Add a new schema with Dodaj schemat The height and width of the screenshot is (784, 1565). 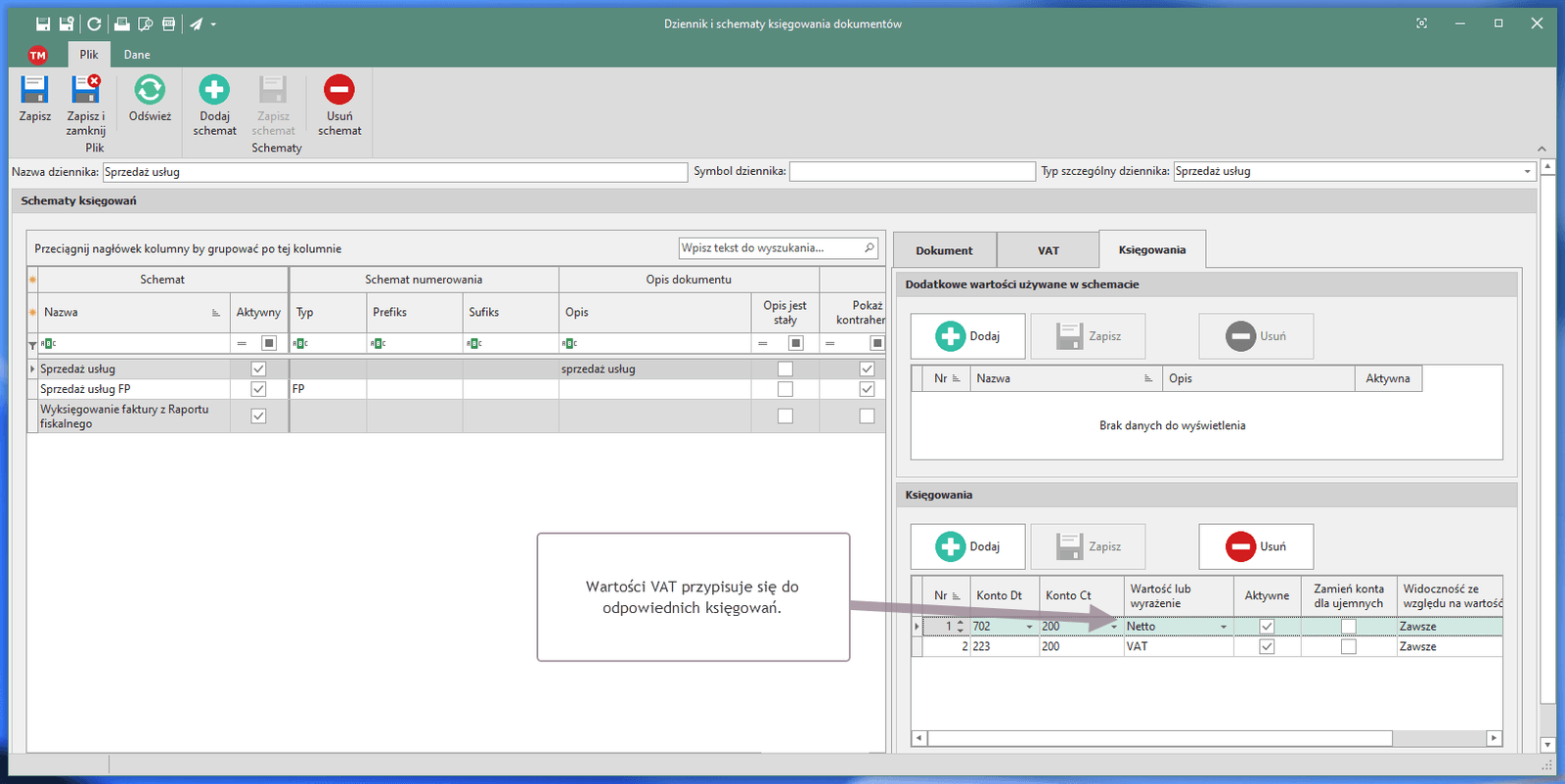tap(214, 91)
